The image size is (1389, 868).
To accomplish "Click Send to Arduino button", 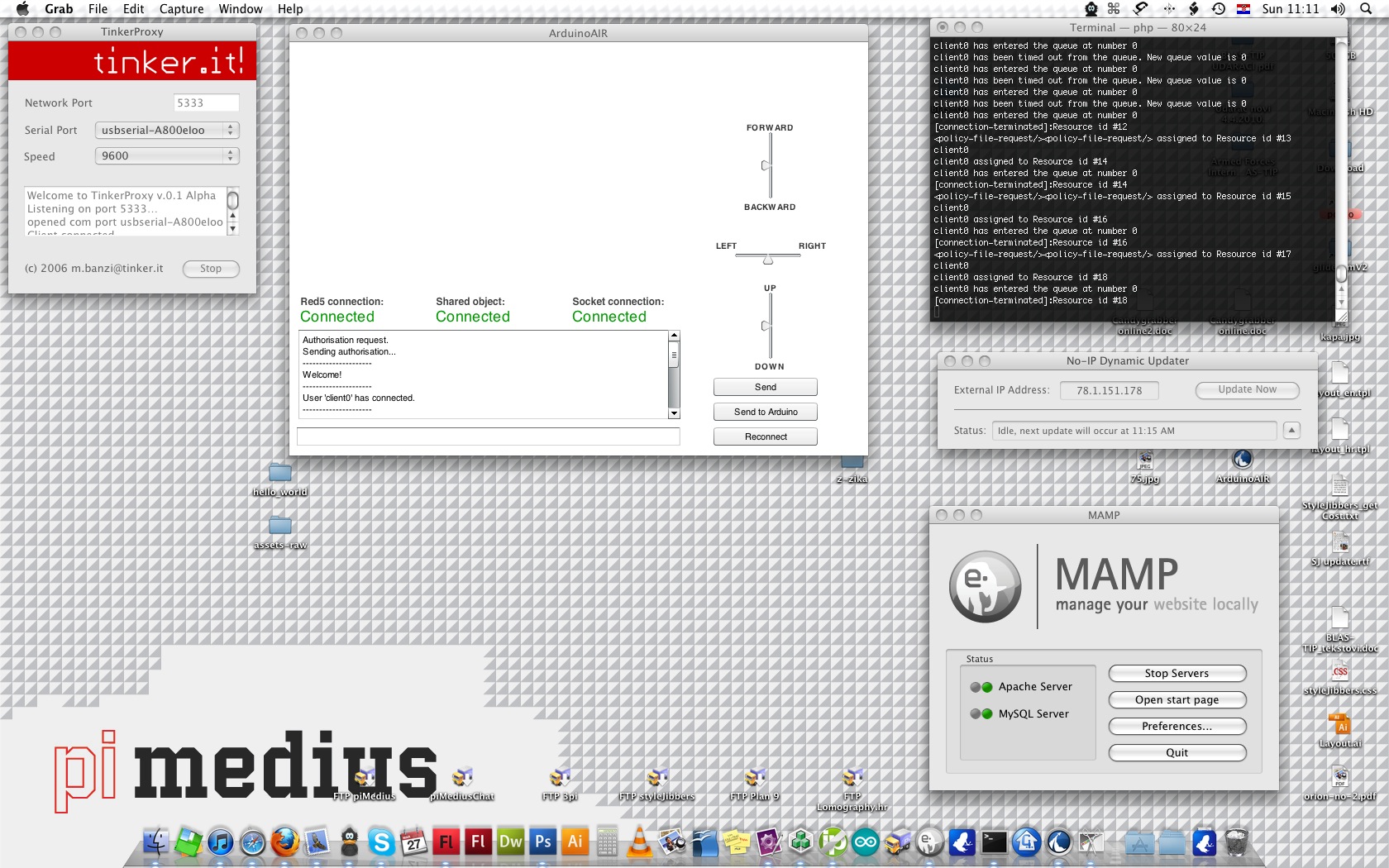I will click(x=766, y=412).
